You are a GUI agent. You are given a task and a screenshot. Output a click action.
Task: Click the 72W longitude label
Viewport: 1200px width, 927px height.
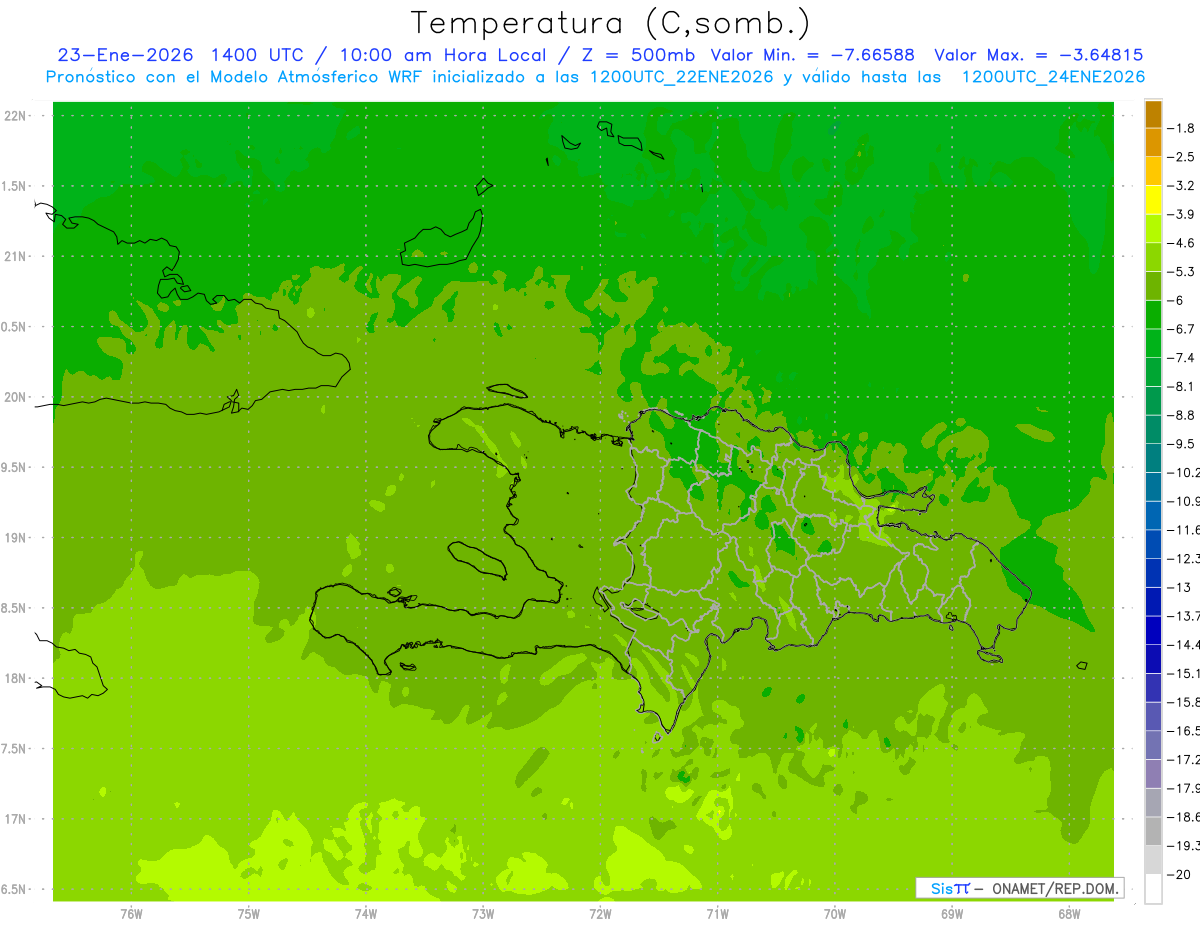(x=600, y=913)
